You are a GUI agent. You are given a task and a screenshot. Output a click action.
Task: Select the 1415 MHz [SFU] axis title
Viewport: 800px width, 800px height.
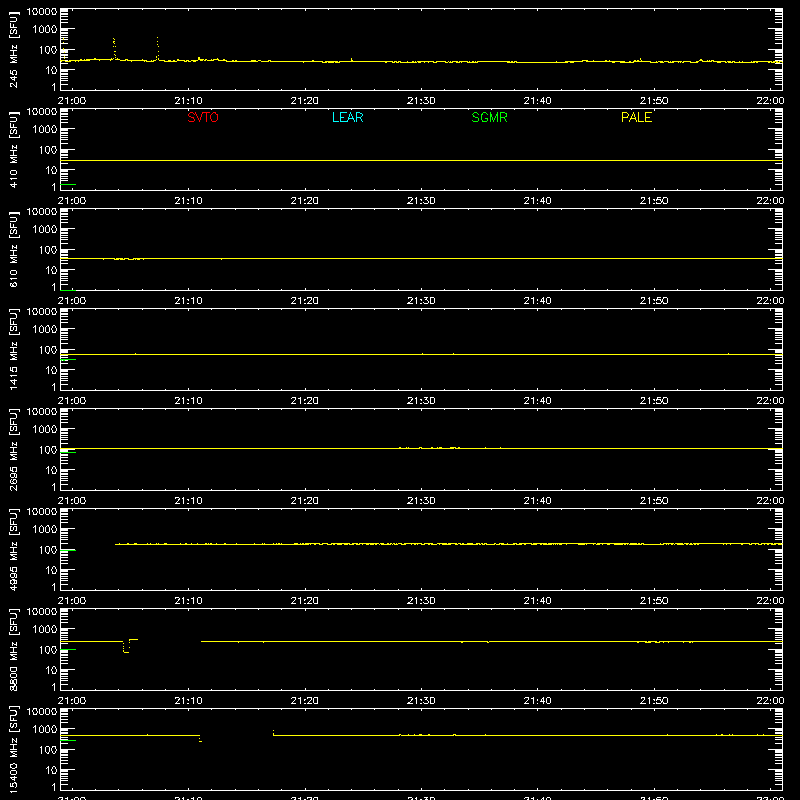(x=13, y=349)
